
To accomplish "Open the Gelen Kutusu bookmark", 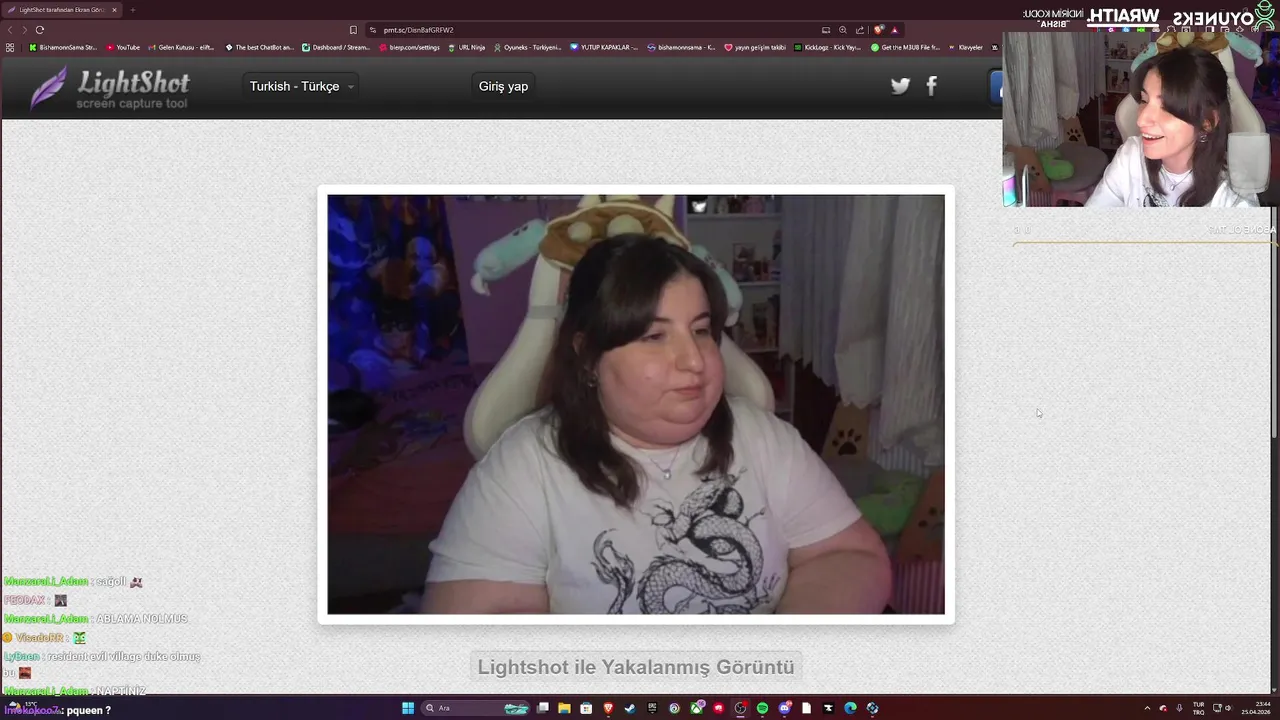I will click(181, 47).
